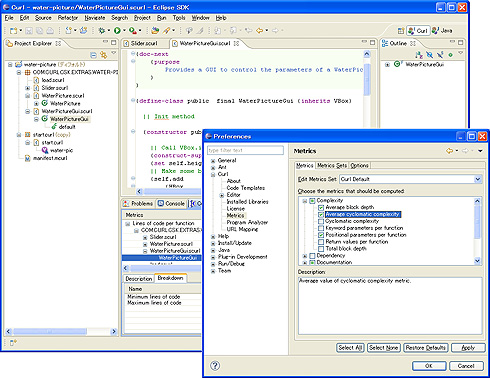Select Code Templates preference page

click(246, 188)
